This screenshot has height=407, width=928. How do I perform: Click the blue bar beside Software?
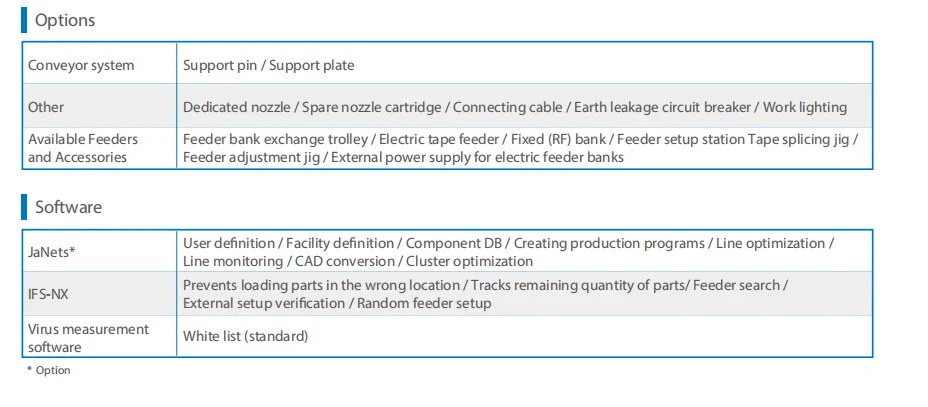[24, 207]
